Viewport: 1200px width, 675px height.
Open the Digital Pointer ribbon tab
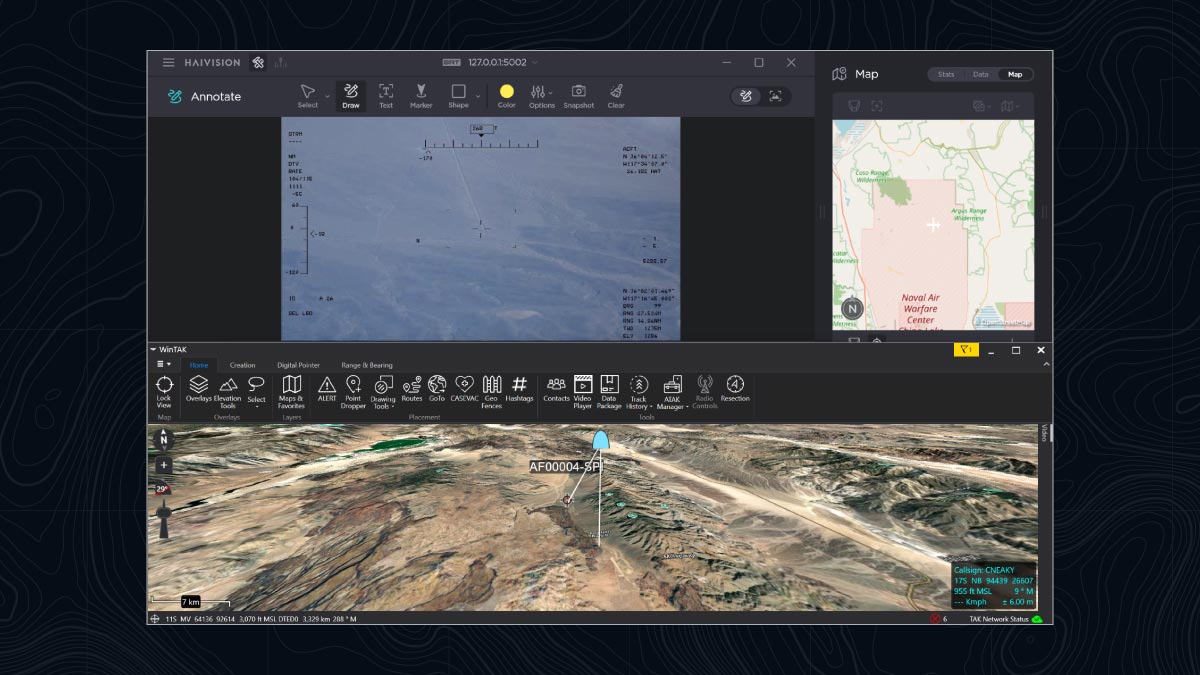click(x=298, y=365)
